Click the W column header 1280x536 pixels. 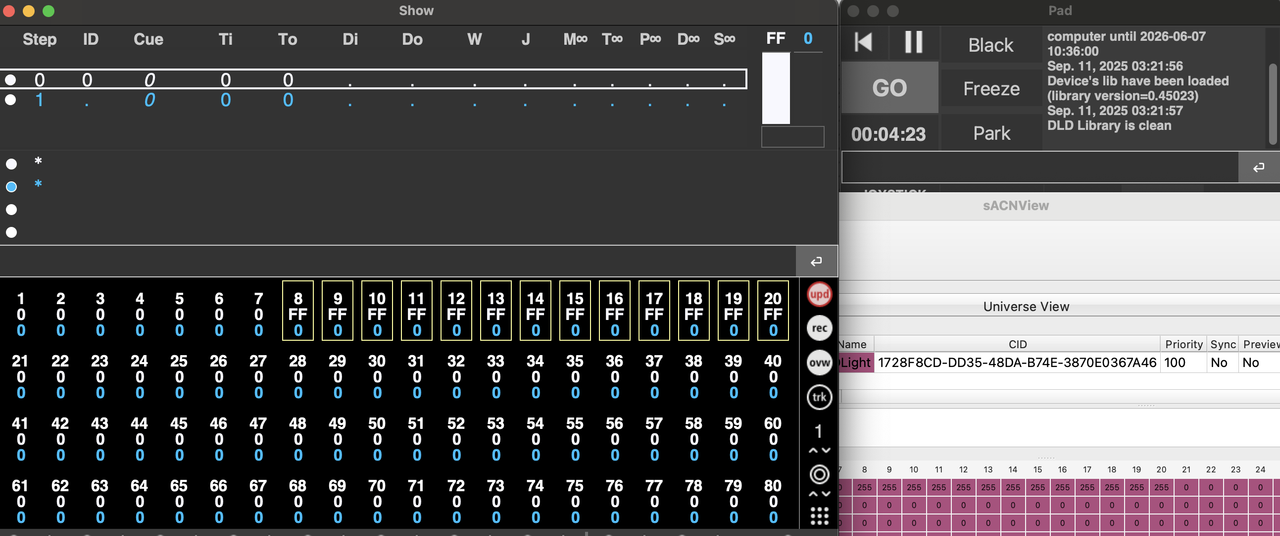pyautogui.click(x=474, y=39)
